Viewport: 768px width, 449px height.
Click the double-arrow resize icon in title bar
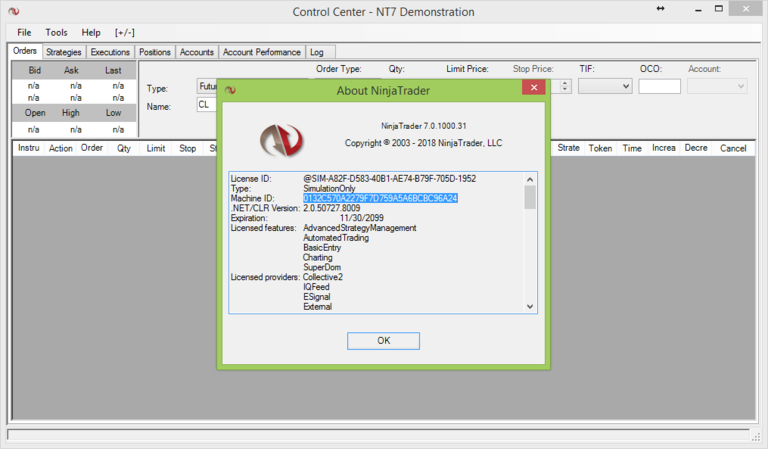click(660, 9)
